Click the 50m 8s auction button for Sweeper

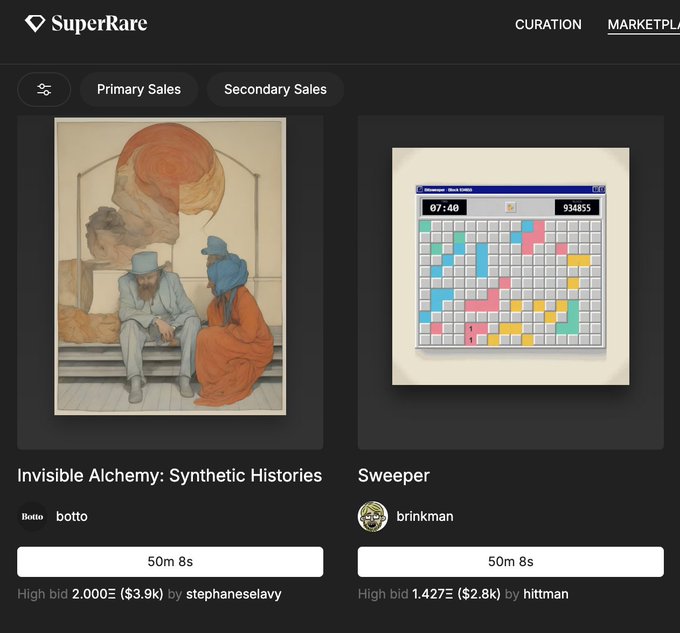510,562
